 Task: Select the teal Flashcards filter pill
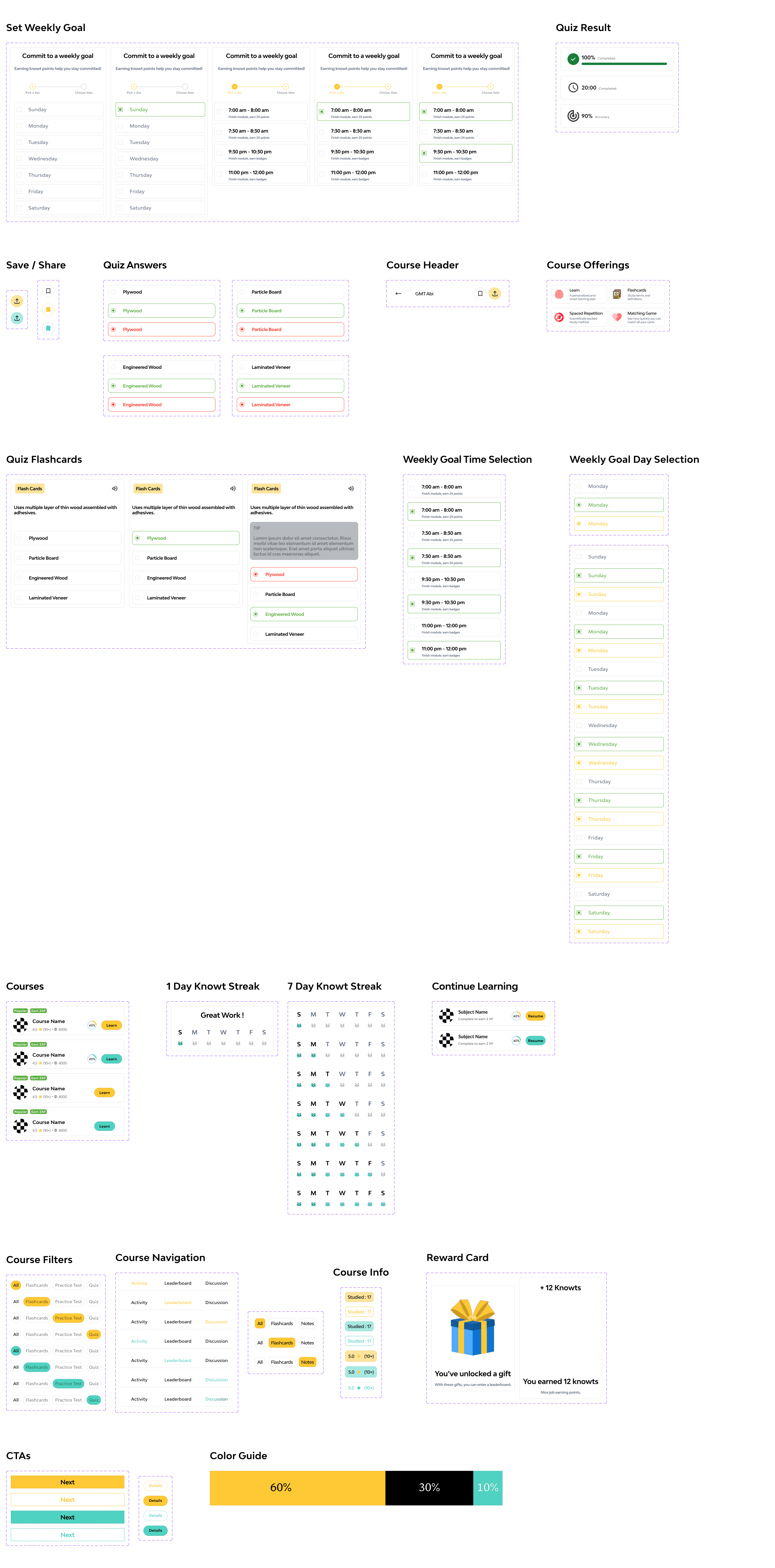37,1367
